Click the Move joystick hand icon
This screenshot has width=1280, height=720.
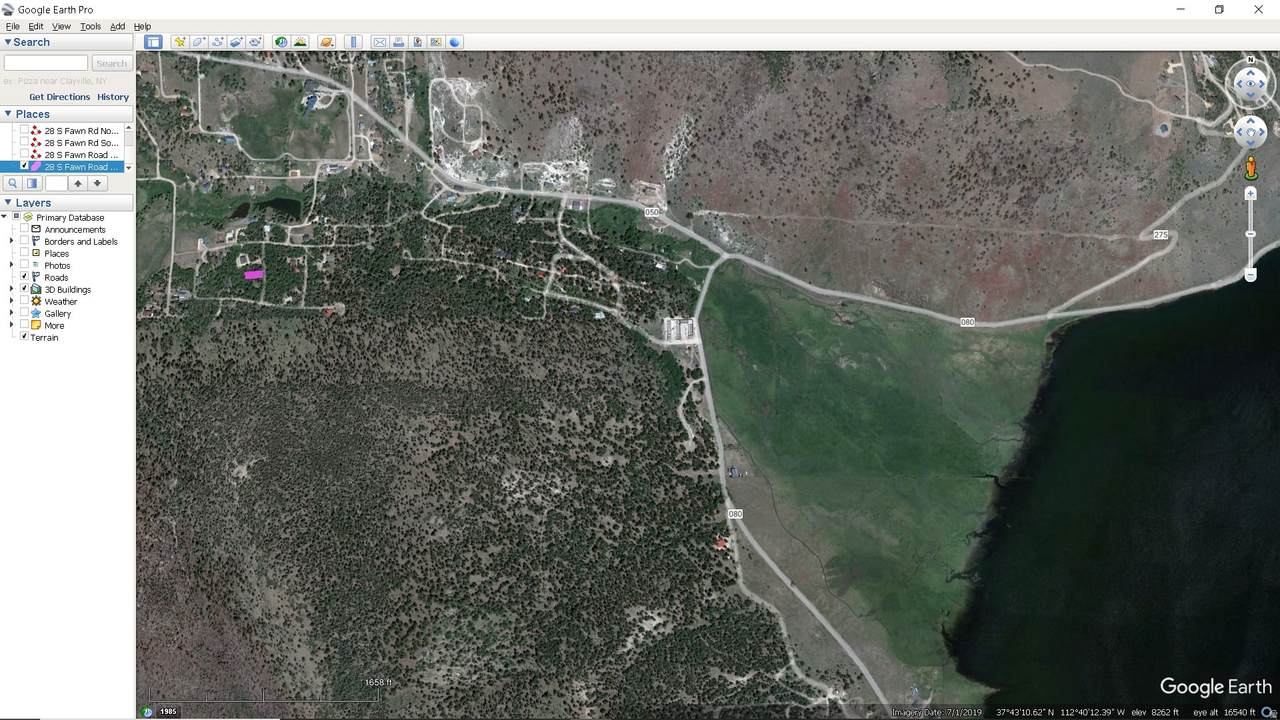point(1251,132)
